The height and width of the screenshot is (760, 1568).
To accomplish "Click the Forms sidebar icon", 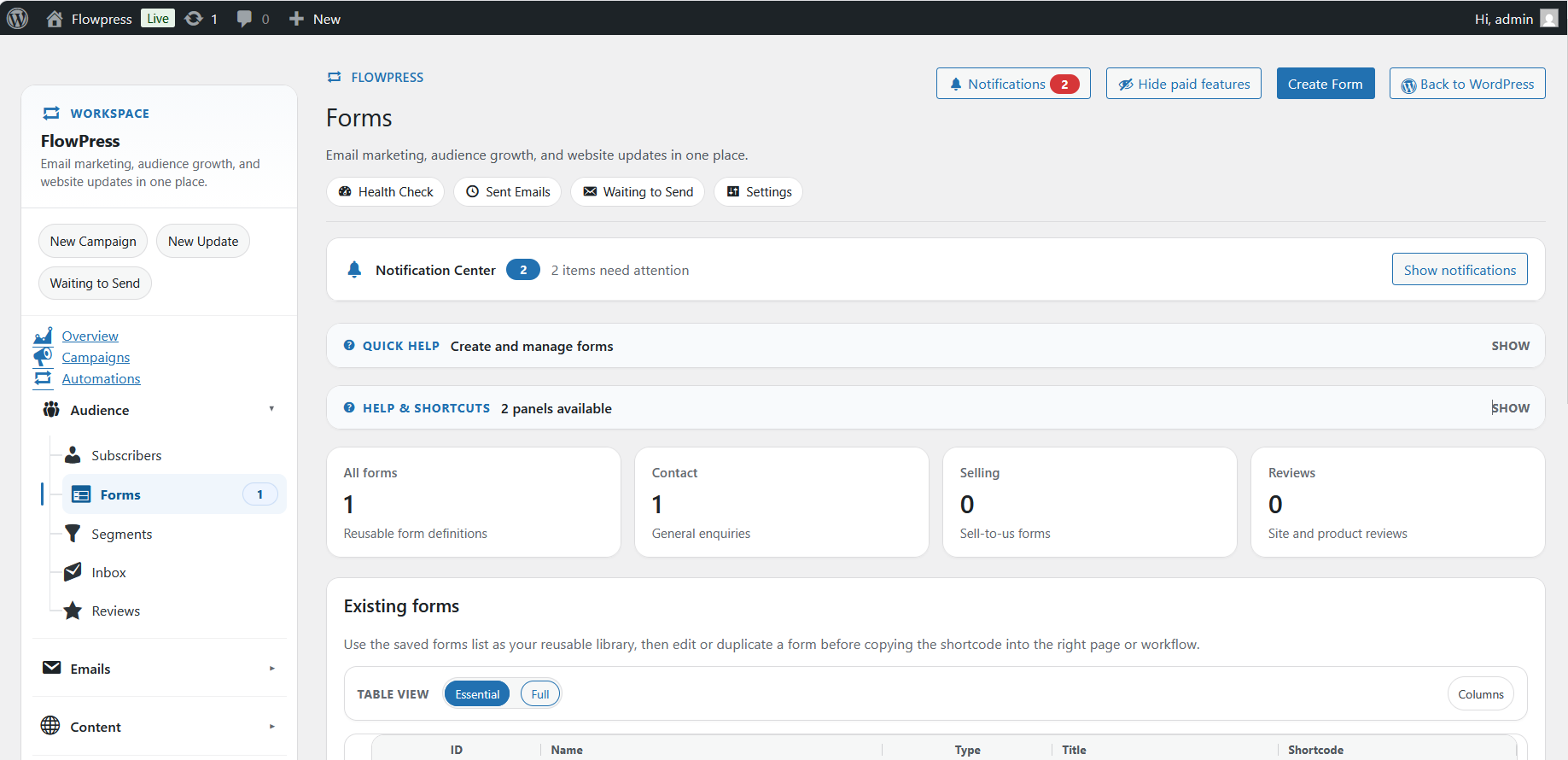I will click(81, 494).
